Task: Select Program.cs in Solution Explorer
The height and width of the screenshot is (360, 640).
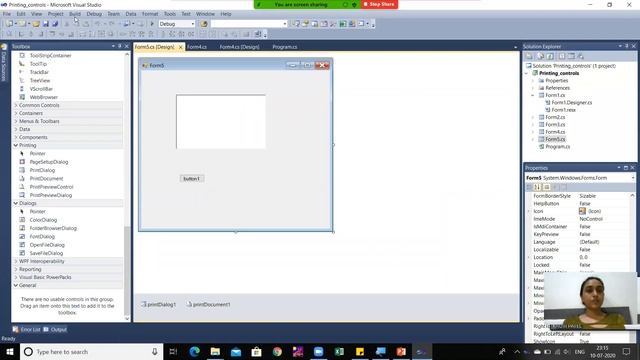Action: tap(558, 147)
